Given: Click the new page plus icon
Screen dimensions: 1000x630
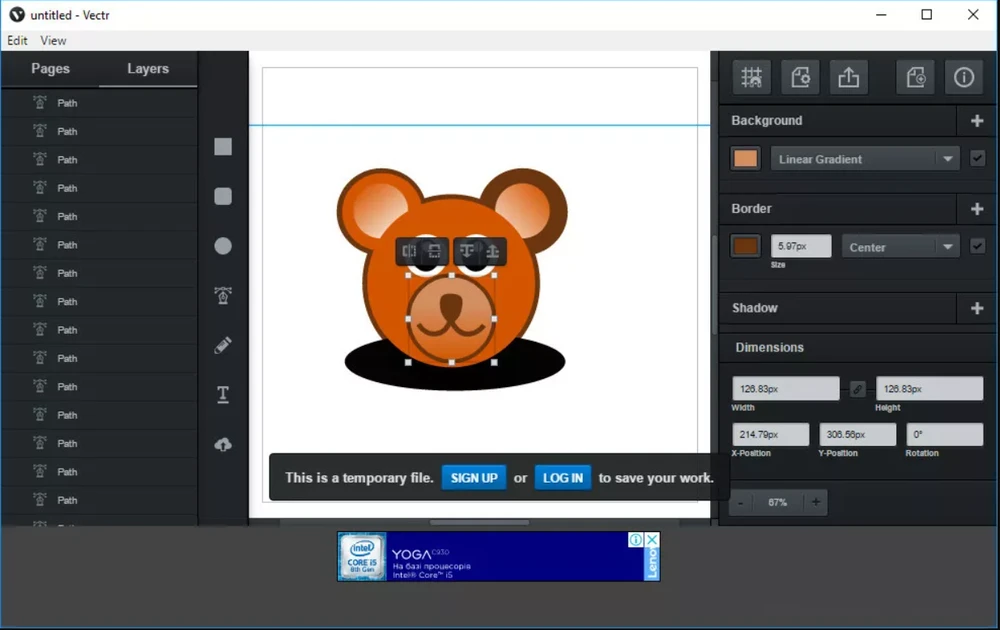Looking at the screenshot, I should pos(915,78).
